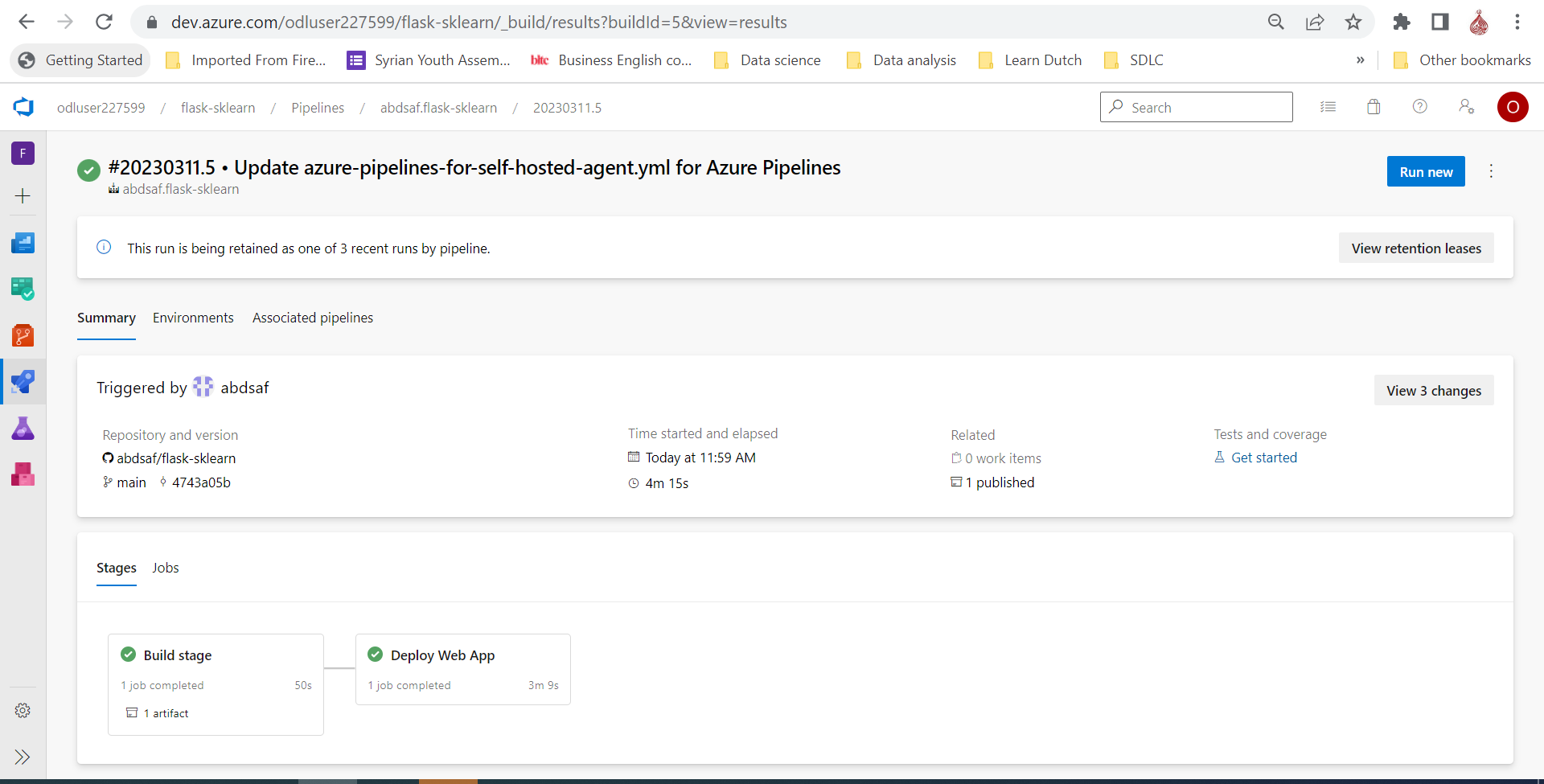Switch to Associated pipelines tab

click(313, 318)
